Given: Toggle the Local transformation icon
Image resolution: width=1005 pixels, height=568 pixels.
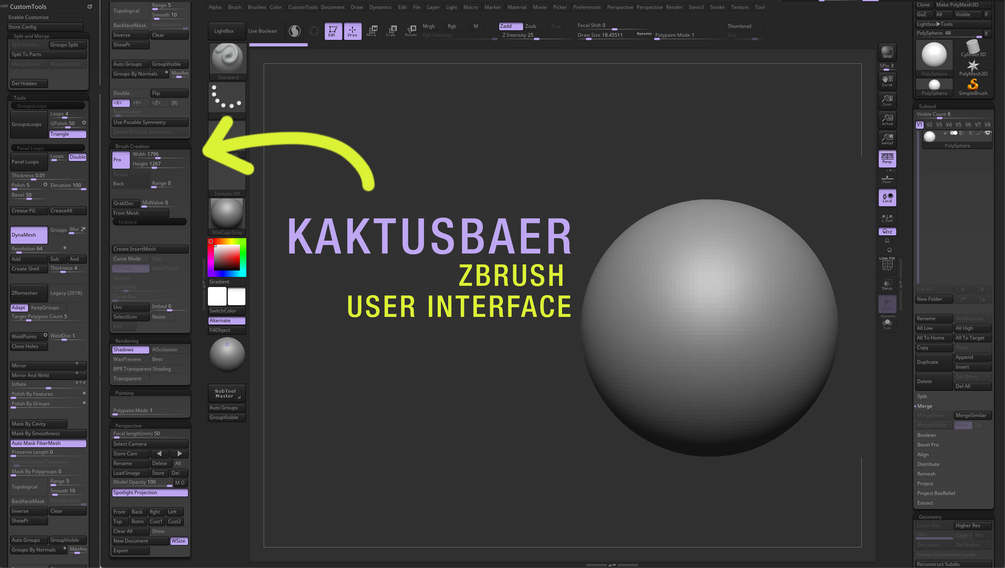Looking at the screenshot, I should [x=887, y=198].
